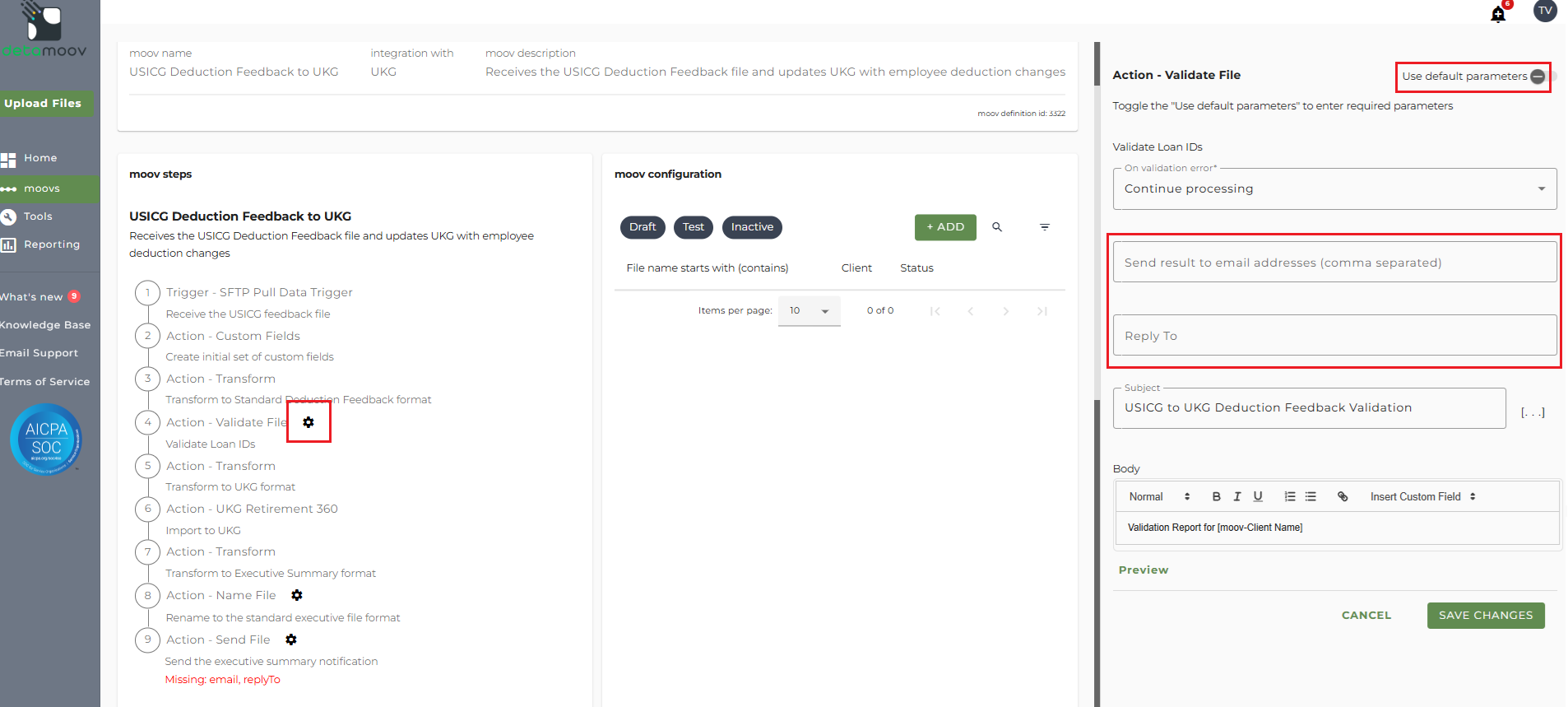Open the notifications bell icon
The height and width of the screenshot is (707, 1568).
[x=1498, y=14]
